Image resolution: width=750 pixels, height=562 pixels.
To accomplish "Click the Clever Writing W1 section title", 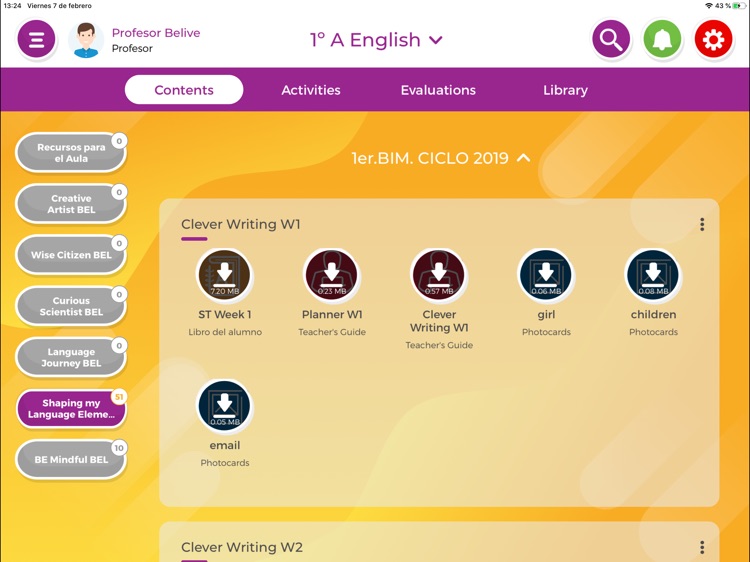I will [x=241, y=224].
